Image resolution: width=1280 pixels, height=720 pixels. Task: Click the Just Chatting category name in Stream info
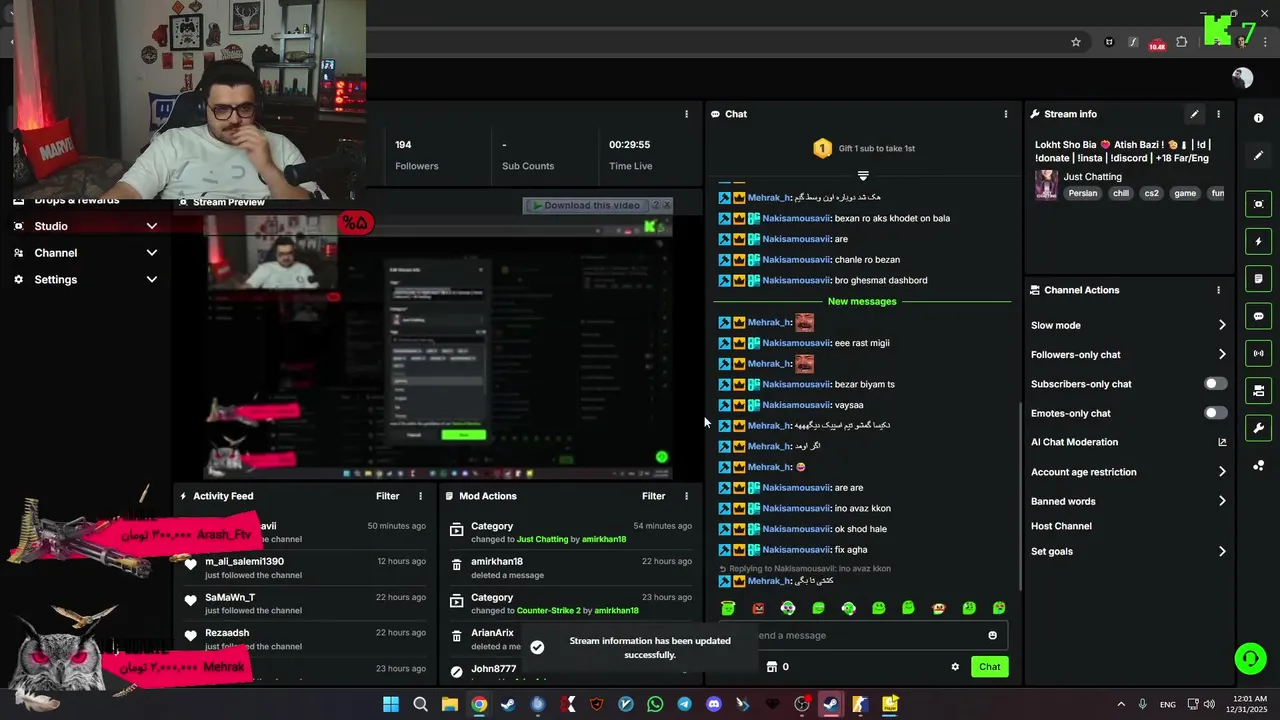point(1092,177)
